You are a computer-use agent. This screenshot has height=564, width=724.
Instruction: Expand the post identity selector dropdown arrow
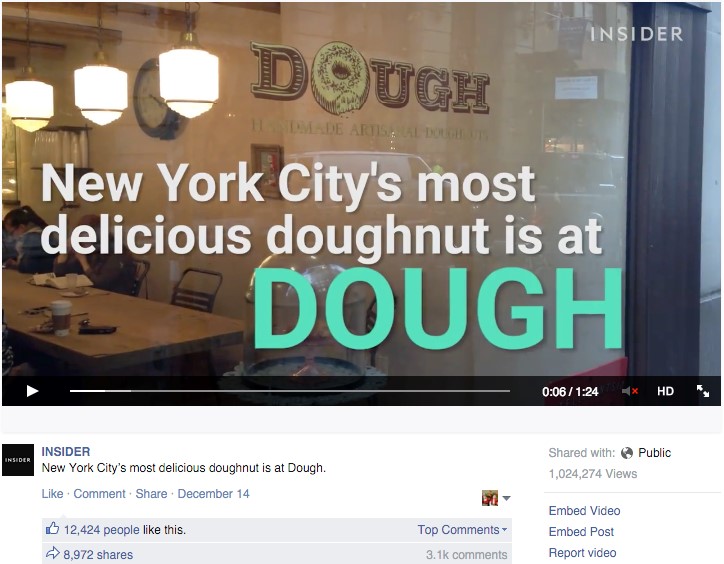pyautogui.click(x=506, y=498)
